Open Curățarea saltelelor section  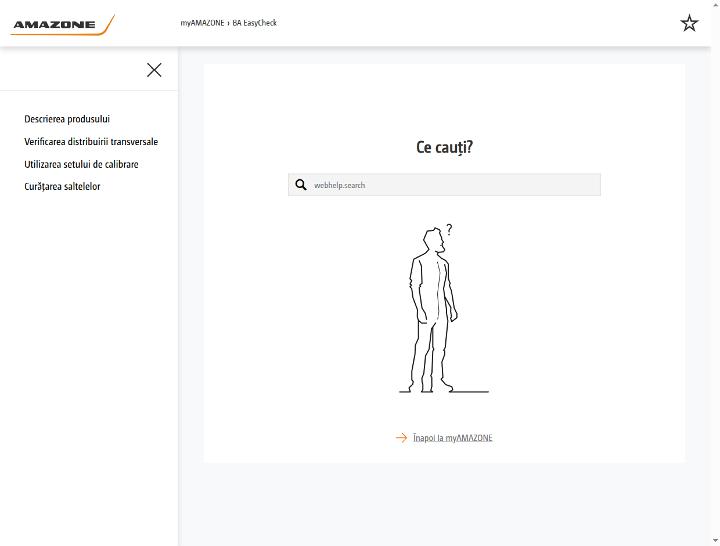[62, 186]
